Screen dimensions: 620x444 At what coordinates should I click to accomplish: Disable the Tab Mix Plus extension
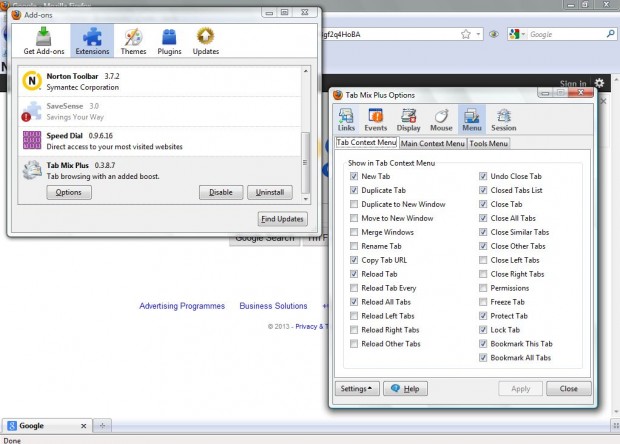221,193
